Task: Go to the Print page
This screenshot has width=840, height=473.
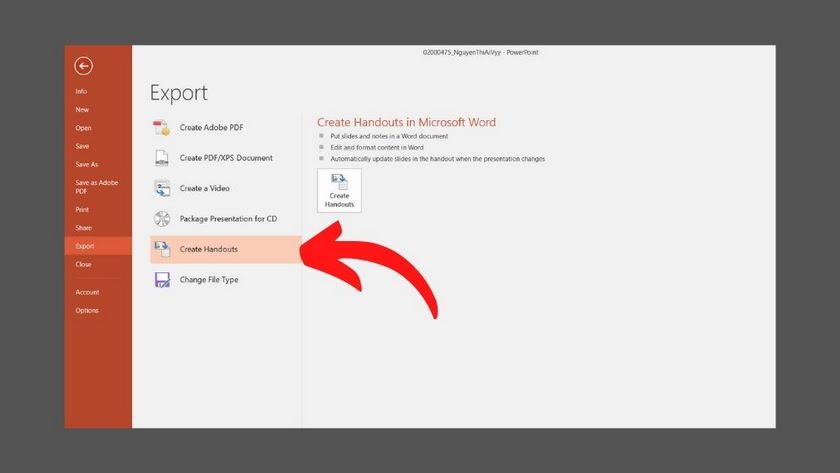Action: pyautogui.click(x=82, y=209)
